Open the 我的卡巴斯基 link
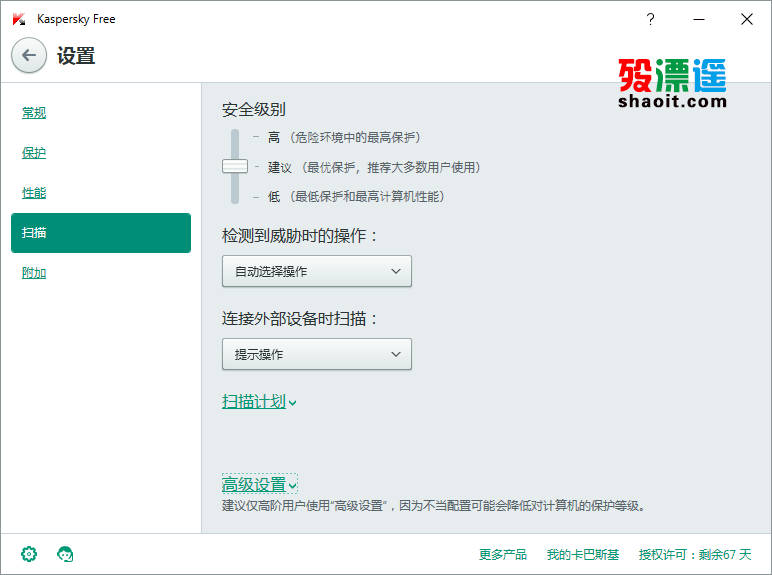The width and height of the screenshot is (772, 575). click(x=582, y=555)
